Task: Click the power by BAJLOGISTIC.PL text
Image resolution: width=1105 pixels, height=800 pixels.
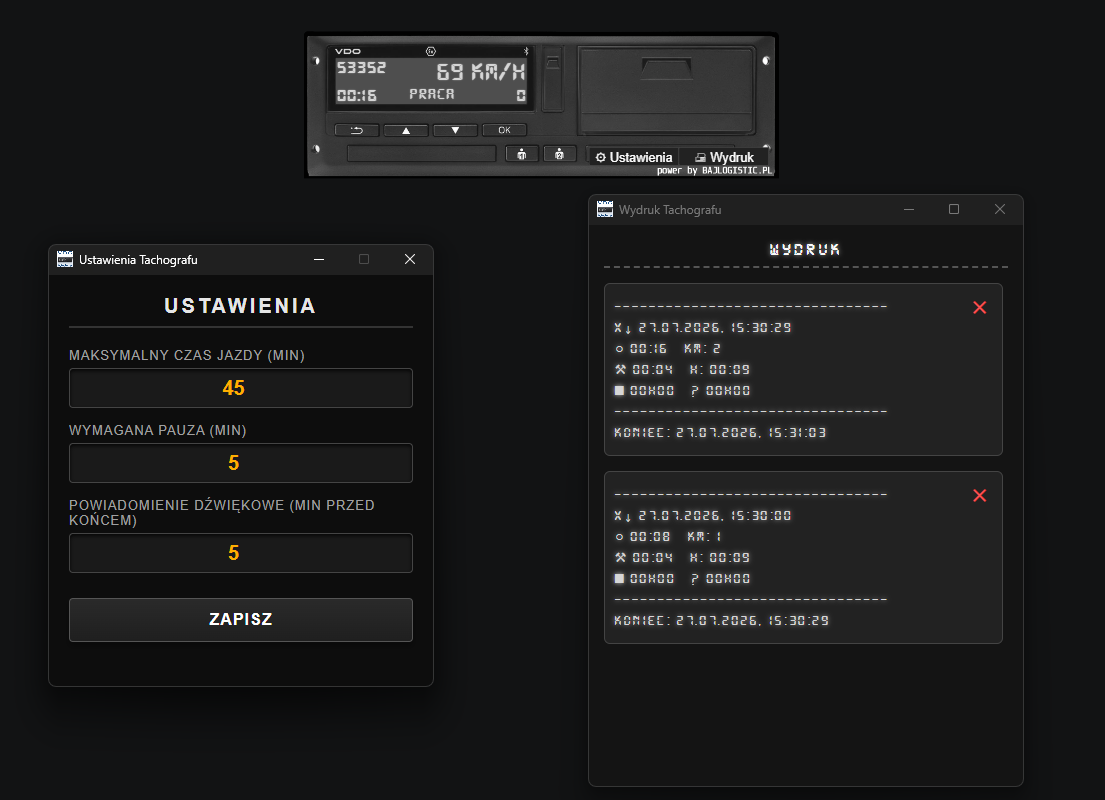Action: point(715,171)
